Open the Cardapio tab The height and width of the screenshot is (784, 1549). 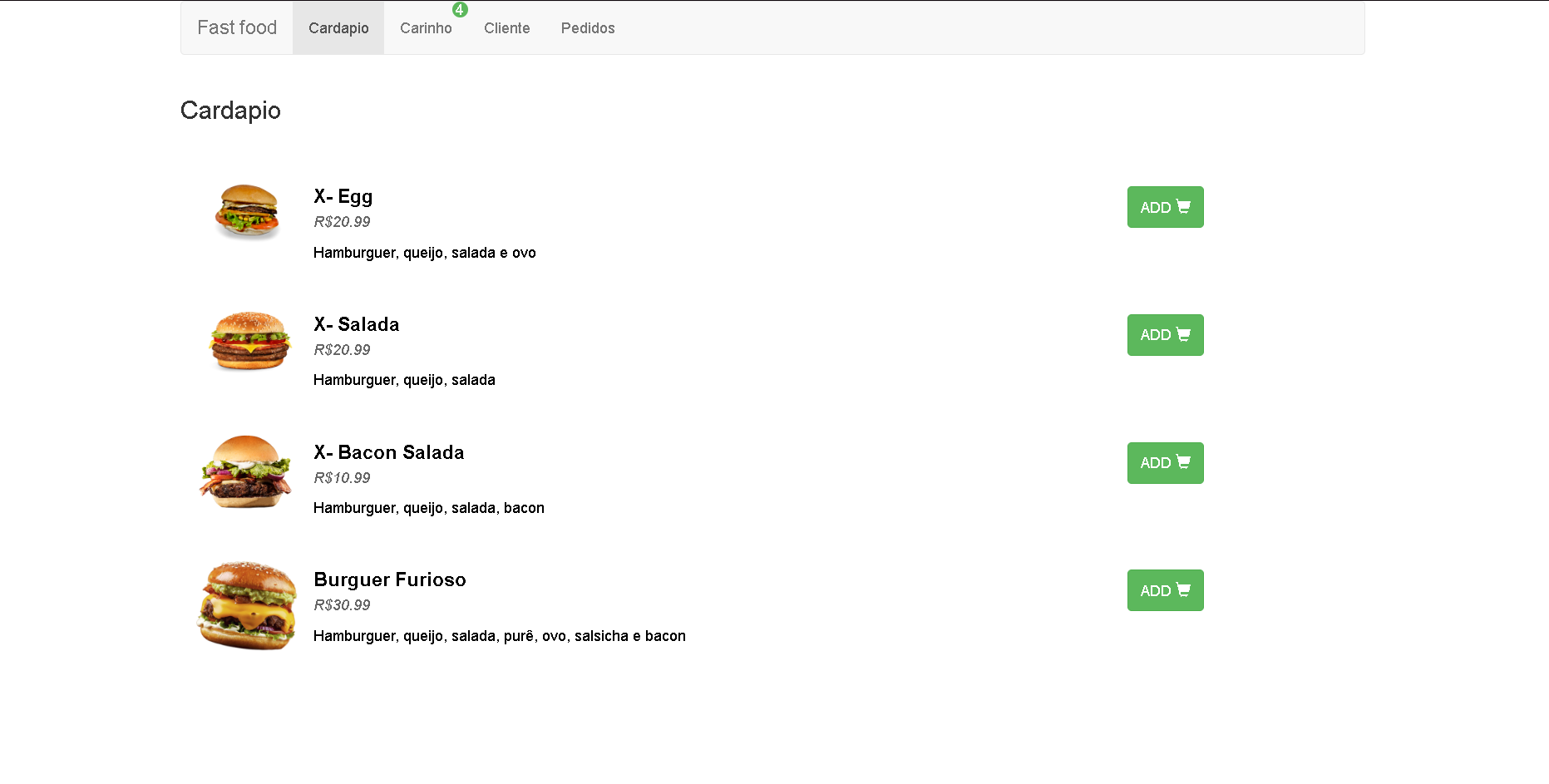[338, 28]
